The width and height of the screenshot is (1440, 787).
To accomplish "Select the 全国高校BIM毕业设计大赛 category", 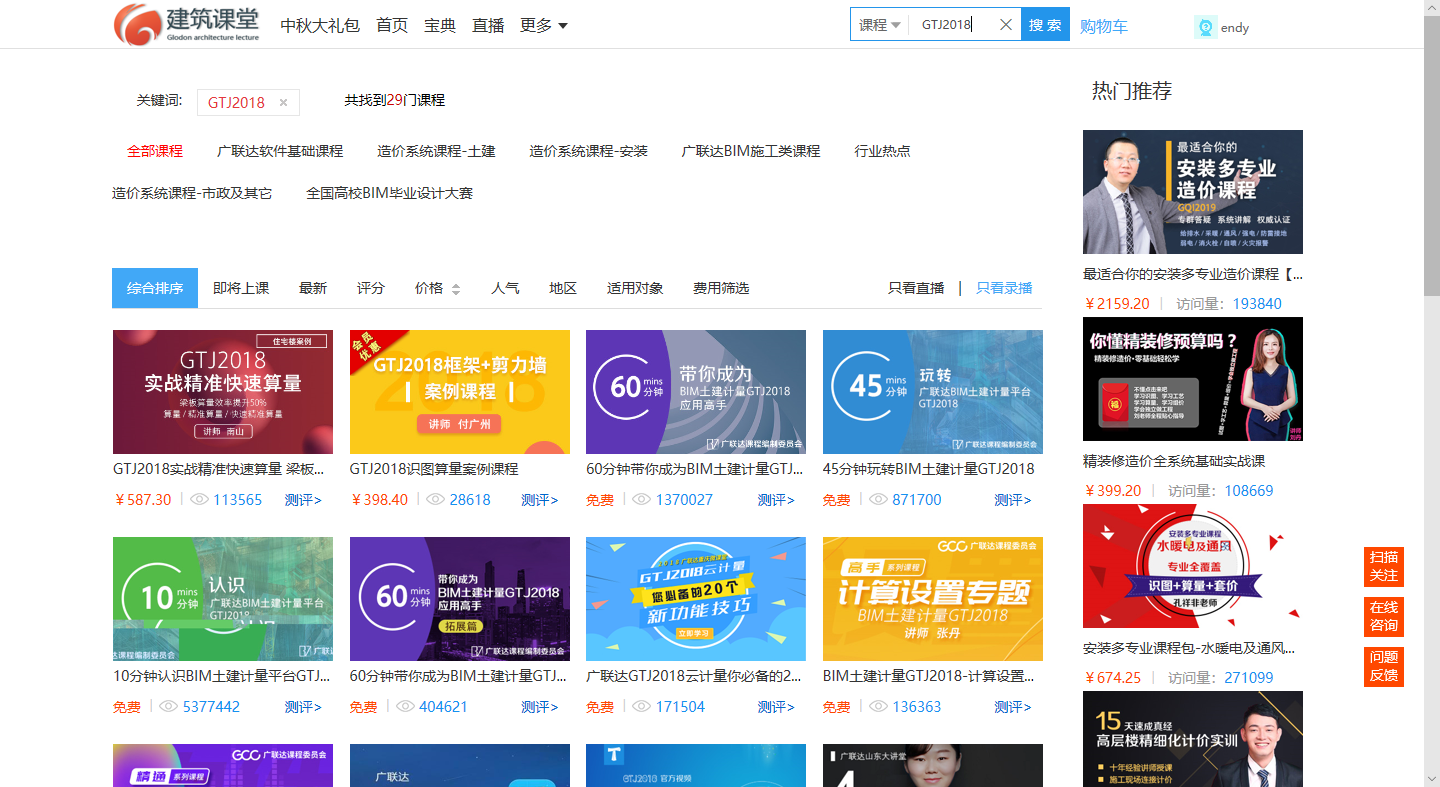I will tap(389, 193).
